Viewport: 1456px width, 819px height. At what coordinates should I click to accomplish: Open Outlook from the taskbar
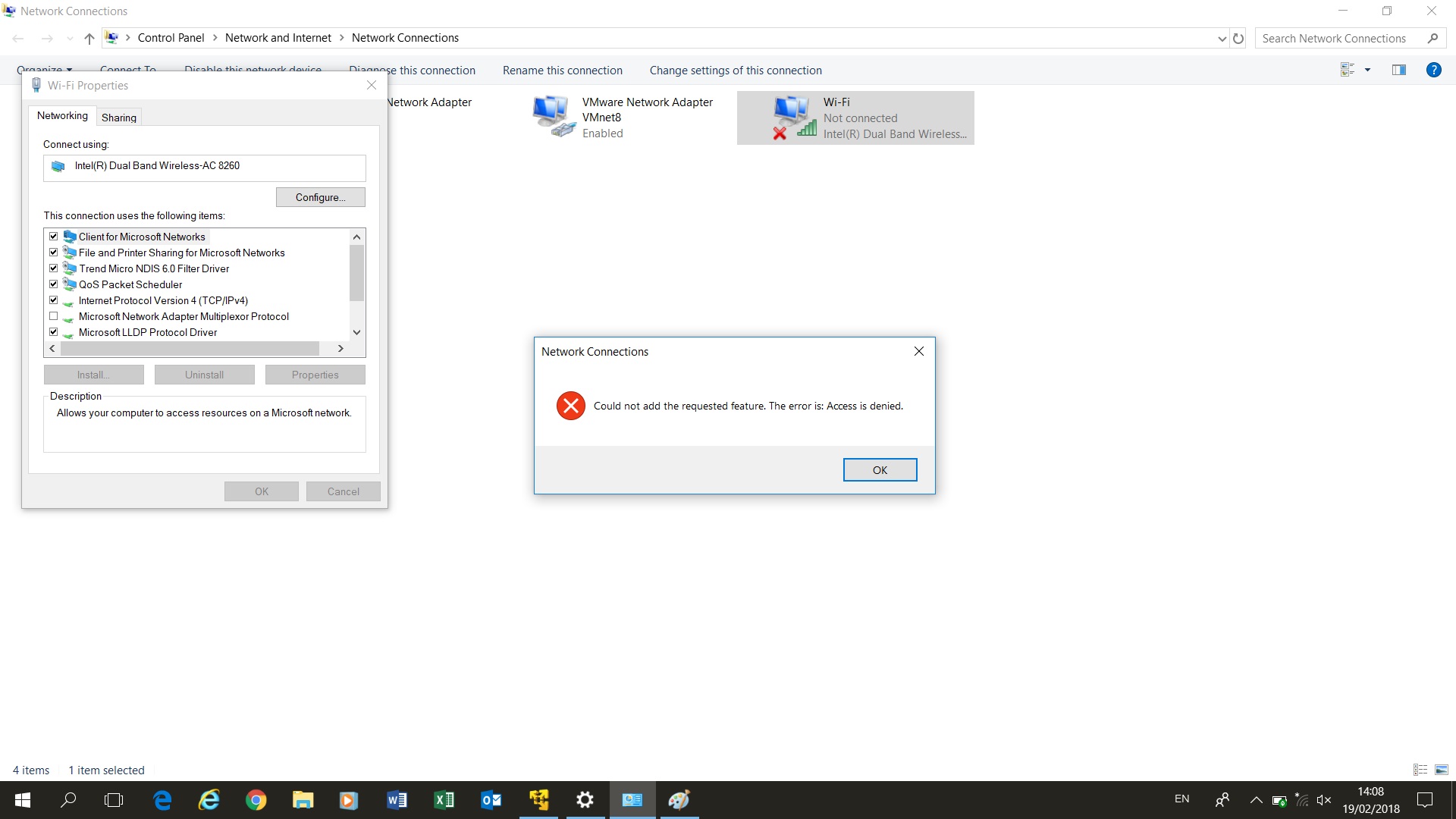click(491, 800)
